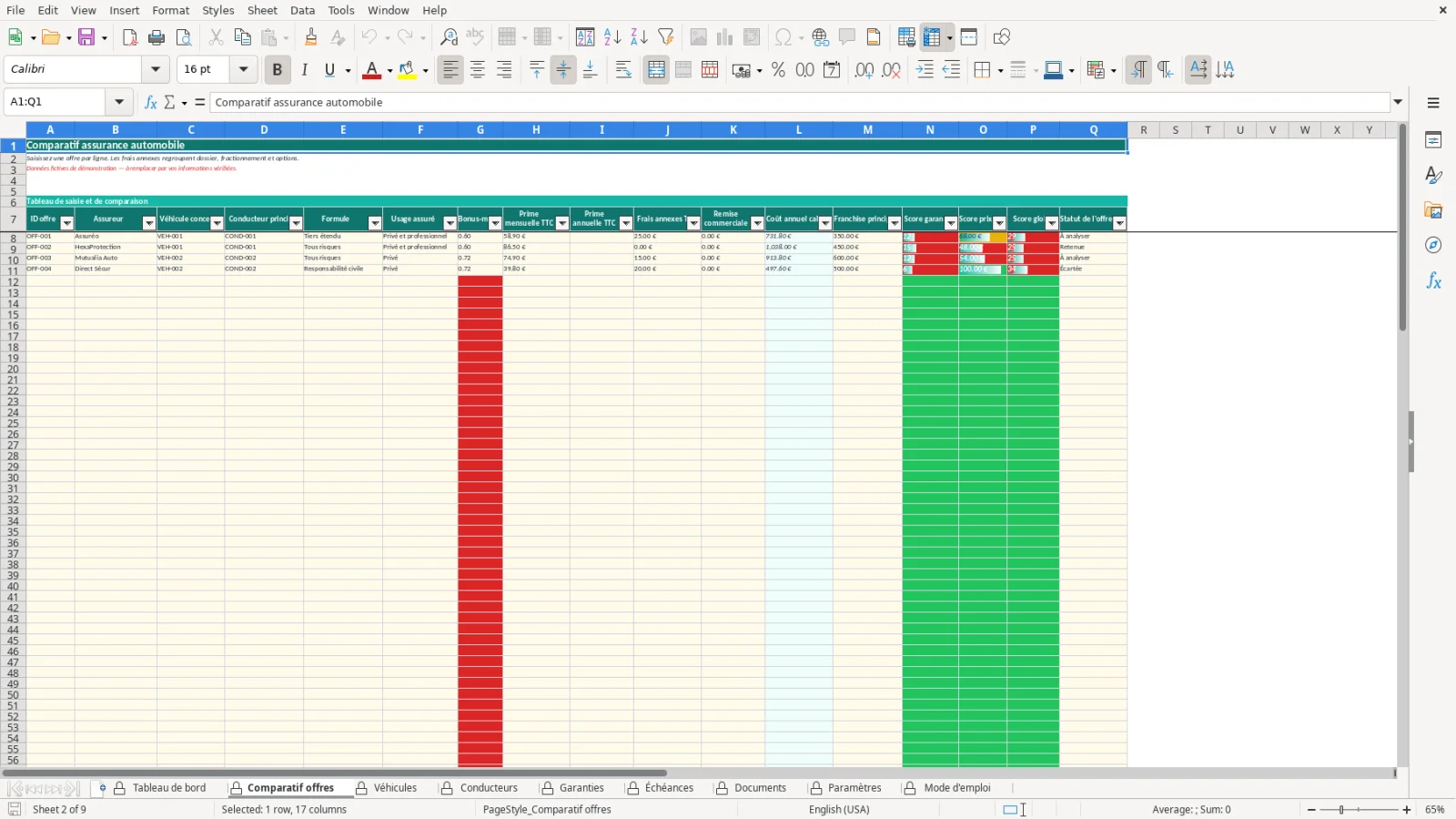Expand the formula bar
This screenshot has width=1456, height=819.
tap(1399, 102)
